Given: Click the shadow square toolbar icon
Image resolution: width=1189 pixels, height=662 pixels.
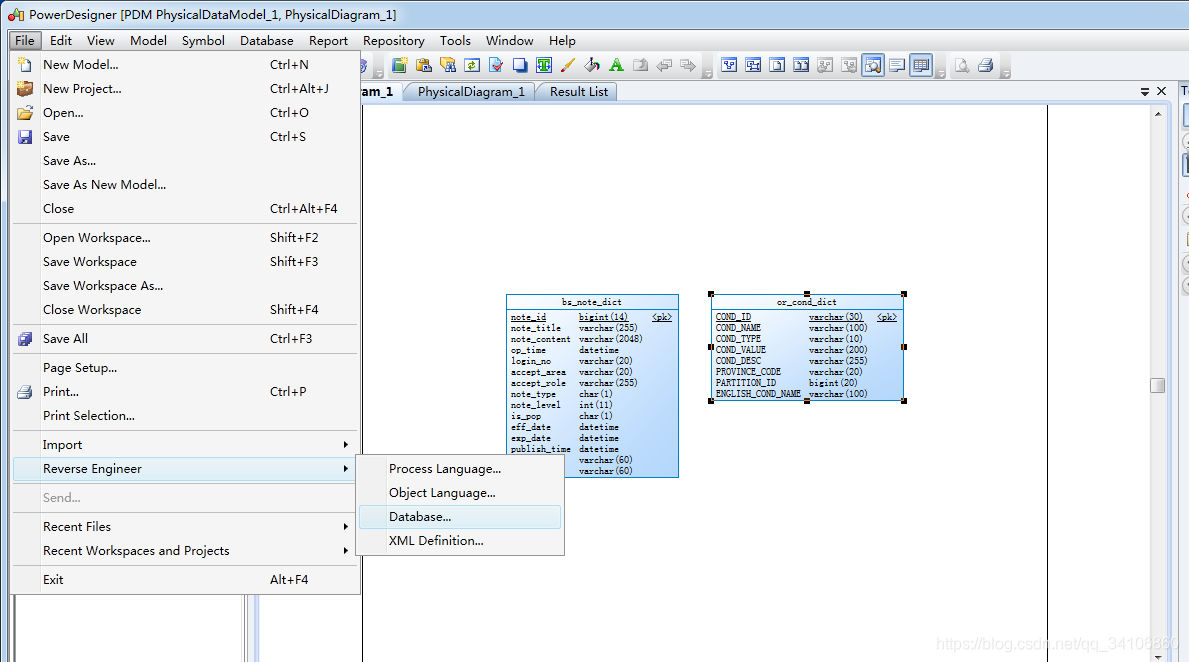Looking at the screenshot, I should pos(520,65).
